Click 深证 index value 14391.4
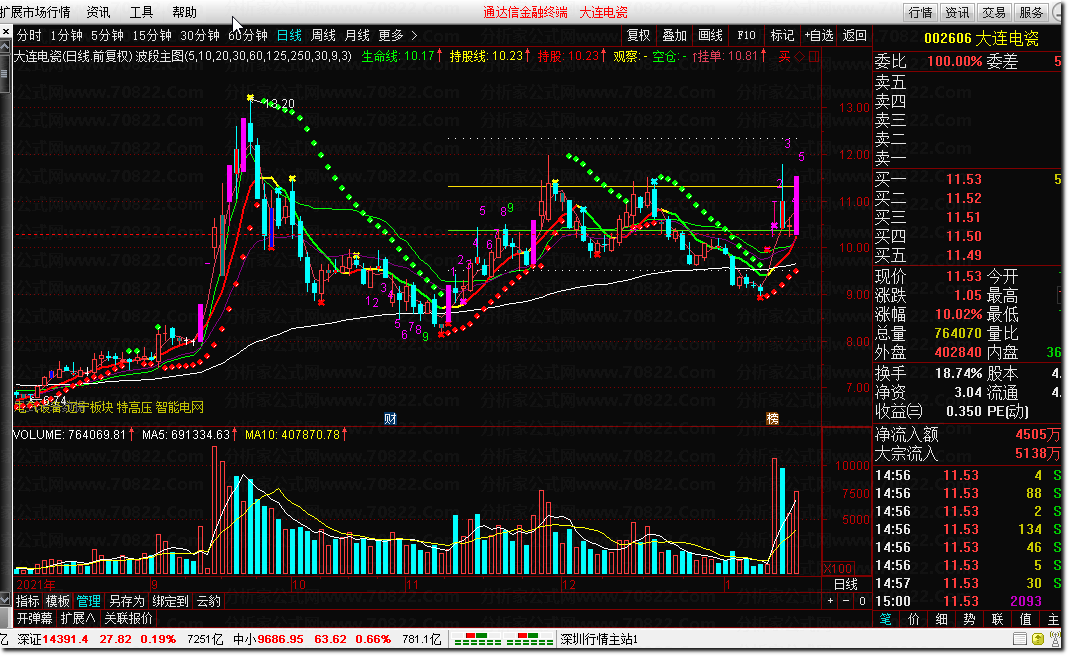1070x656 pixels. [x=66, y=640]
